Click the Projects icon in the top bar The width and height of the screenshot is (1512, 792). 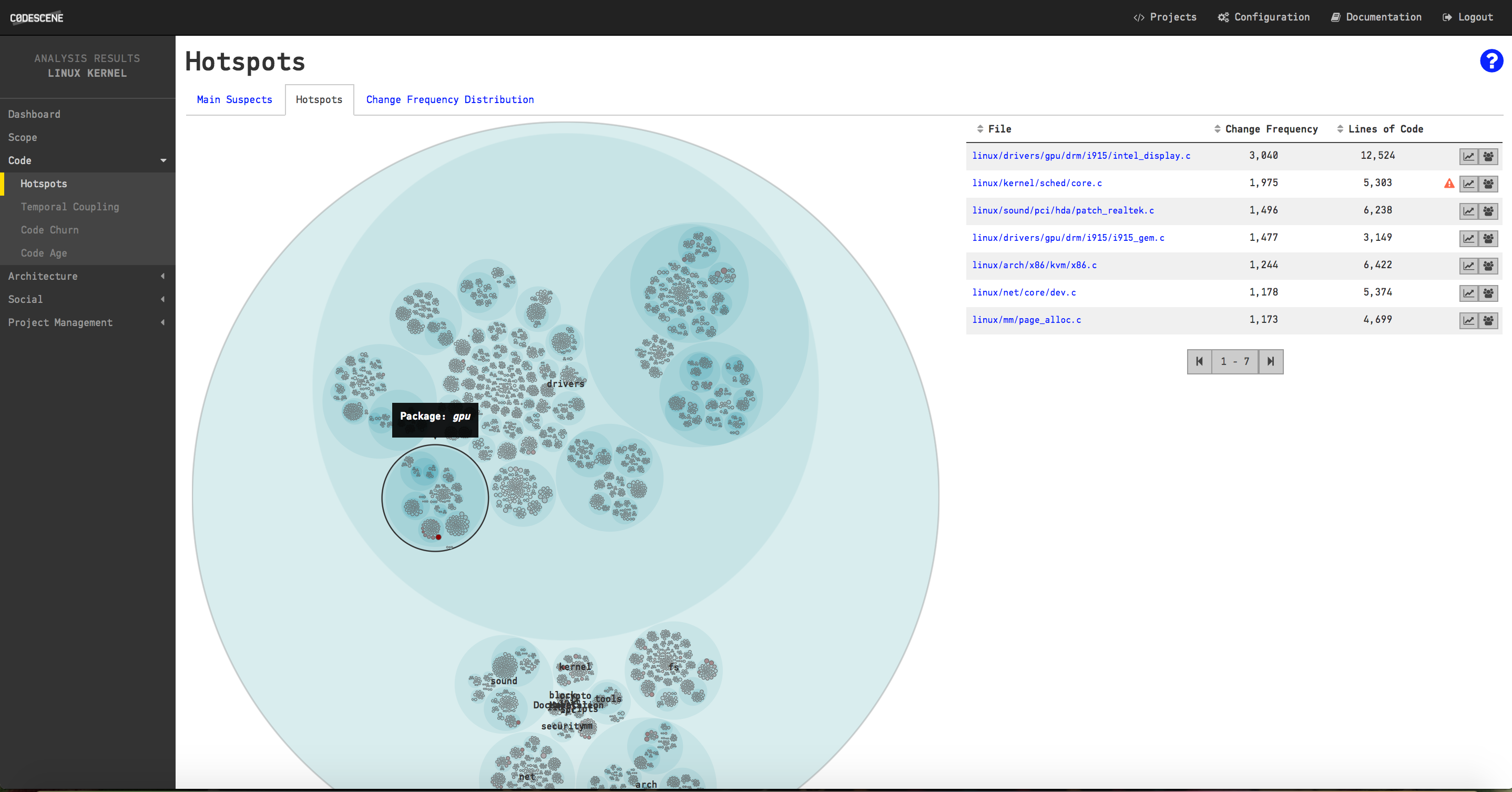[1139, 17]
